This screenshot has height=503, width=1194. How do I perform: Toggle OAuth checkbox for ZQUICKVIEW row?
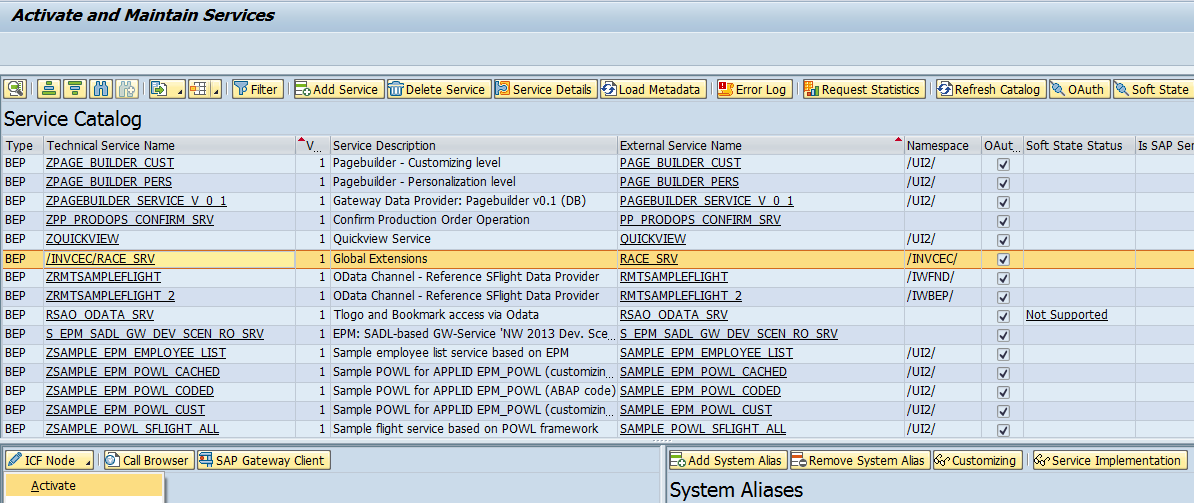[1003, 240]
